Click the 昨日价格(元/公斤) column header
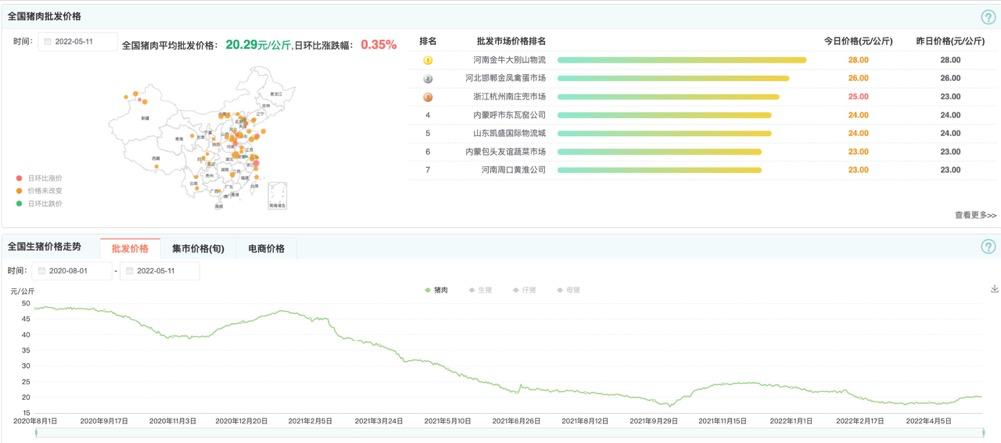 (x=951, y=41)
